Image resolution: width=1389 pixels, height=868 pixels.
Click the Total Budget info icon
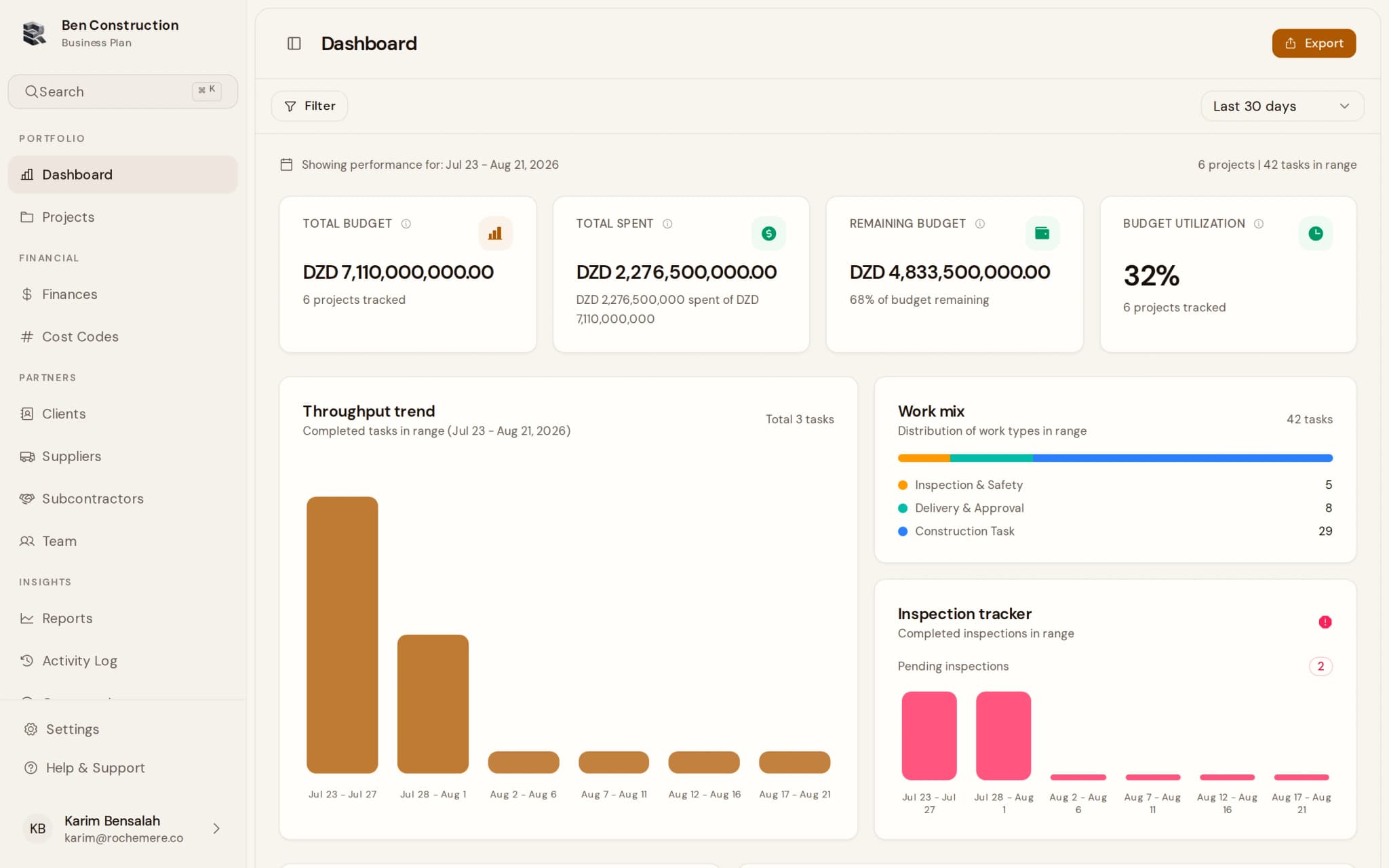point(406,224)
